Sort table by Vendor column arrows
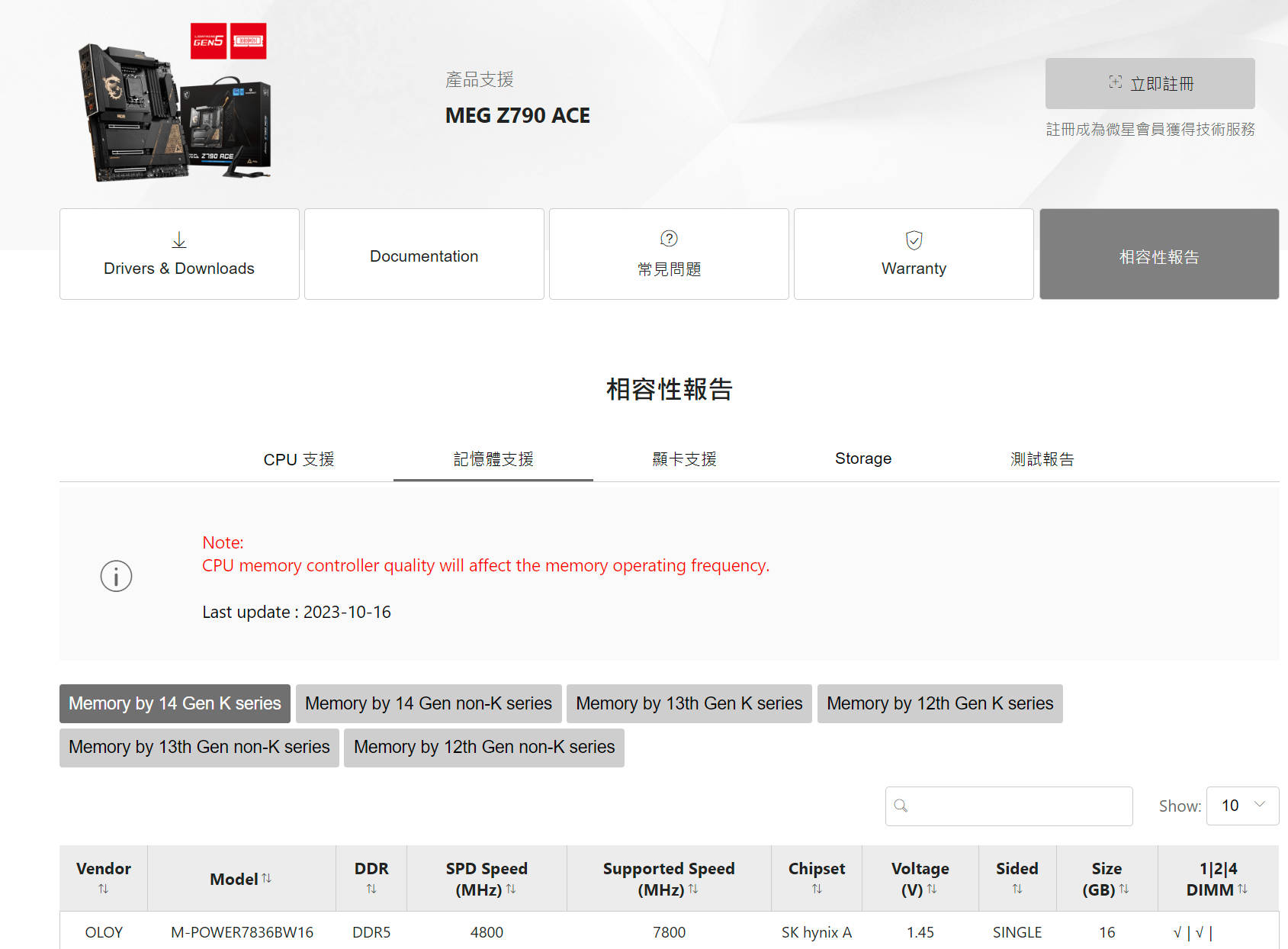Image resolution: width=1288 pixels, height=949 pixels. click(x=103, y=889)
